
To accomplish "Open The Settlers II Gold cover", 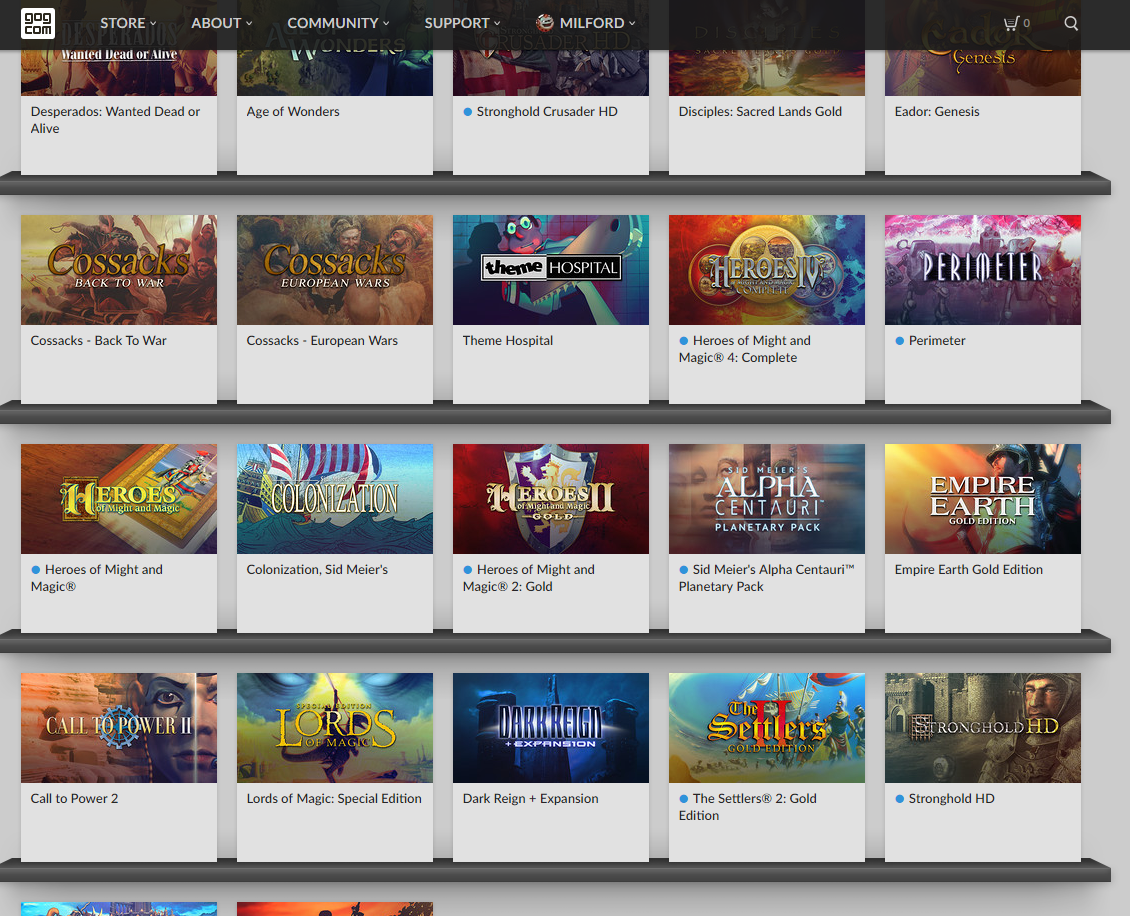I will click(767, 728).
